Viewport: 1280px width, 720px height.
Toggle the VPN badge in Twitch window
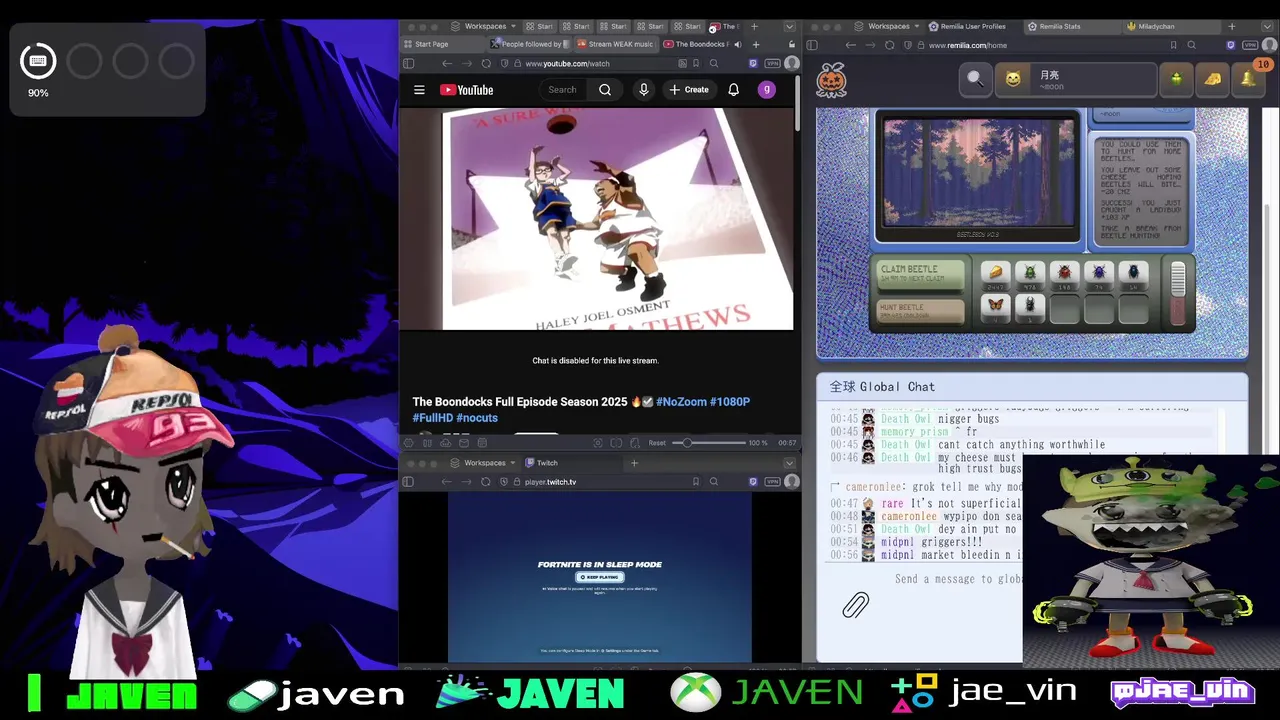point(772,482)
